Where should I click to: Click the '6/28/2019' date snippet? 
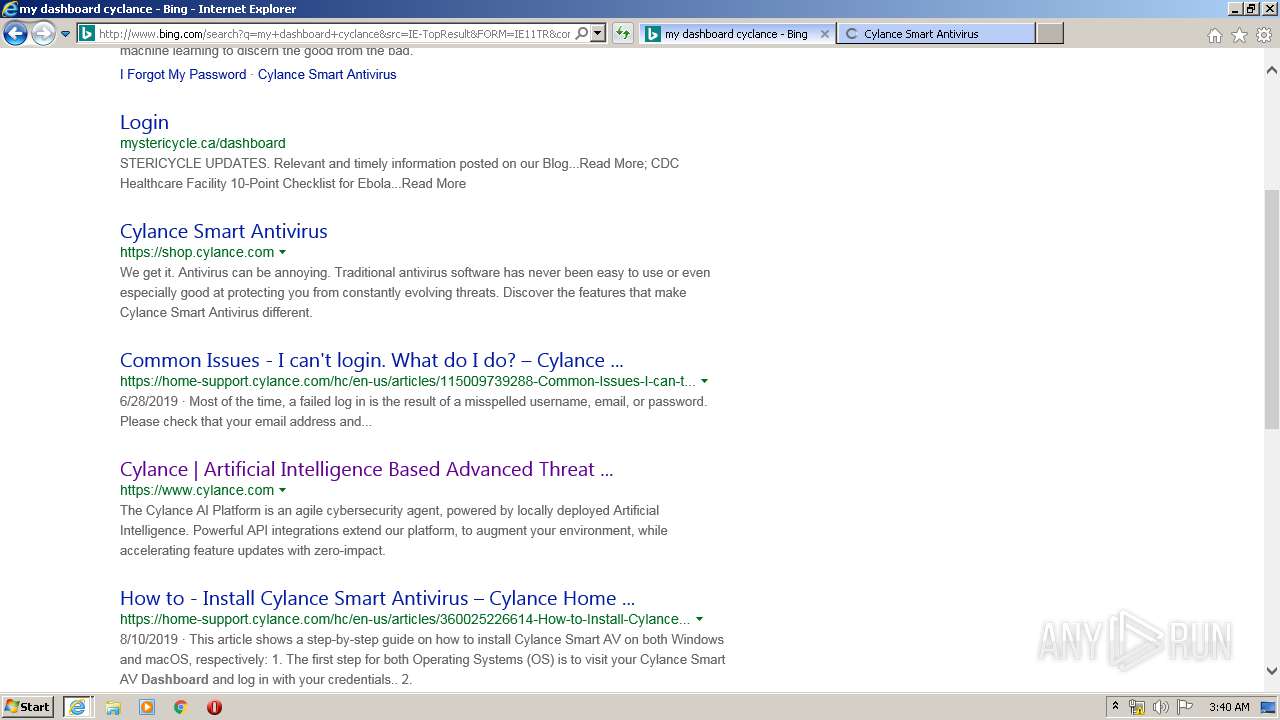[x=149, y=401]
